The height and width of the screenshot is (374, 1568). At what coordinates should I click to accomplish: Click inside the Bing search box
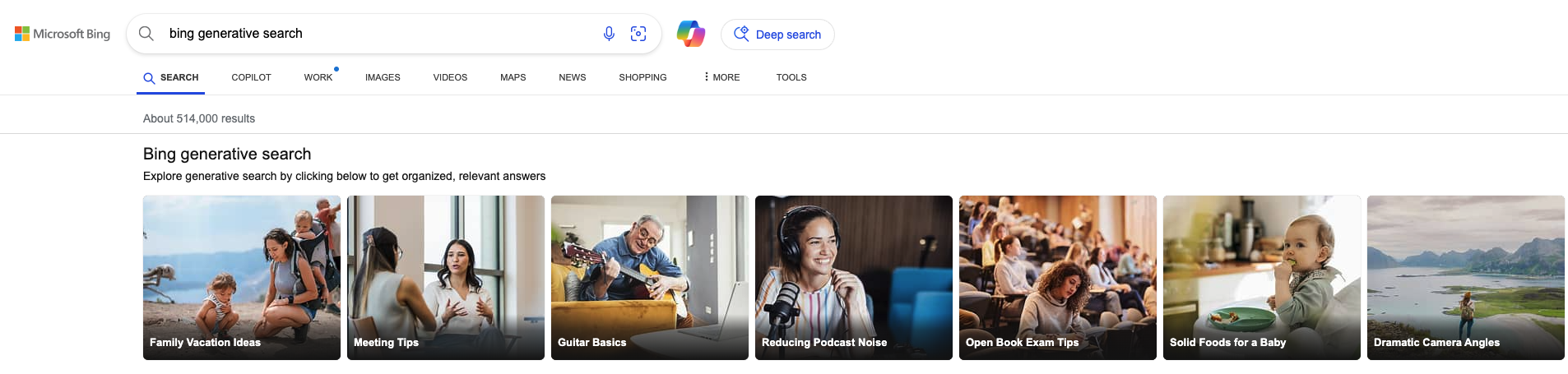coord(370,34)
